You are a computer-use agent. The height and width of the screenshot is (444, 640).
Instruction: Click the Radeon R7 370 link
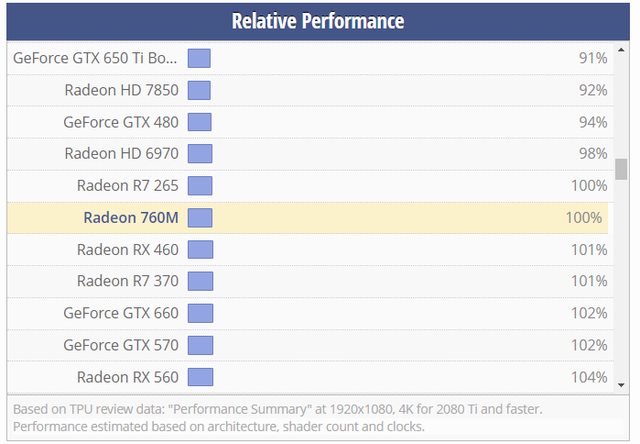point(127,281)
